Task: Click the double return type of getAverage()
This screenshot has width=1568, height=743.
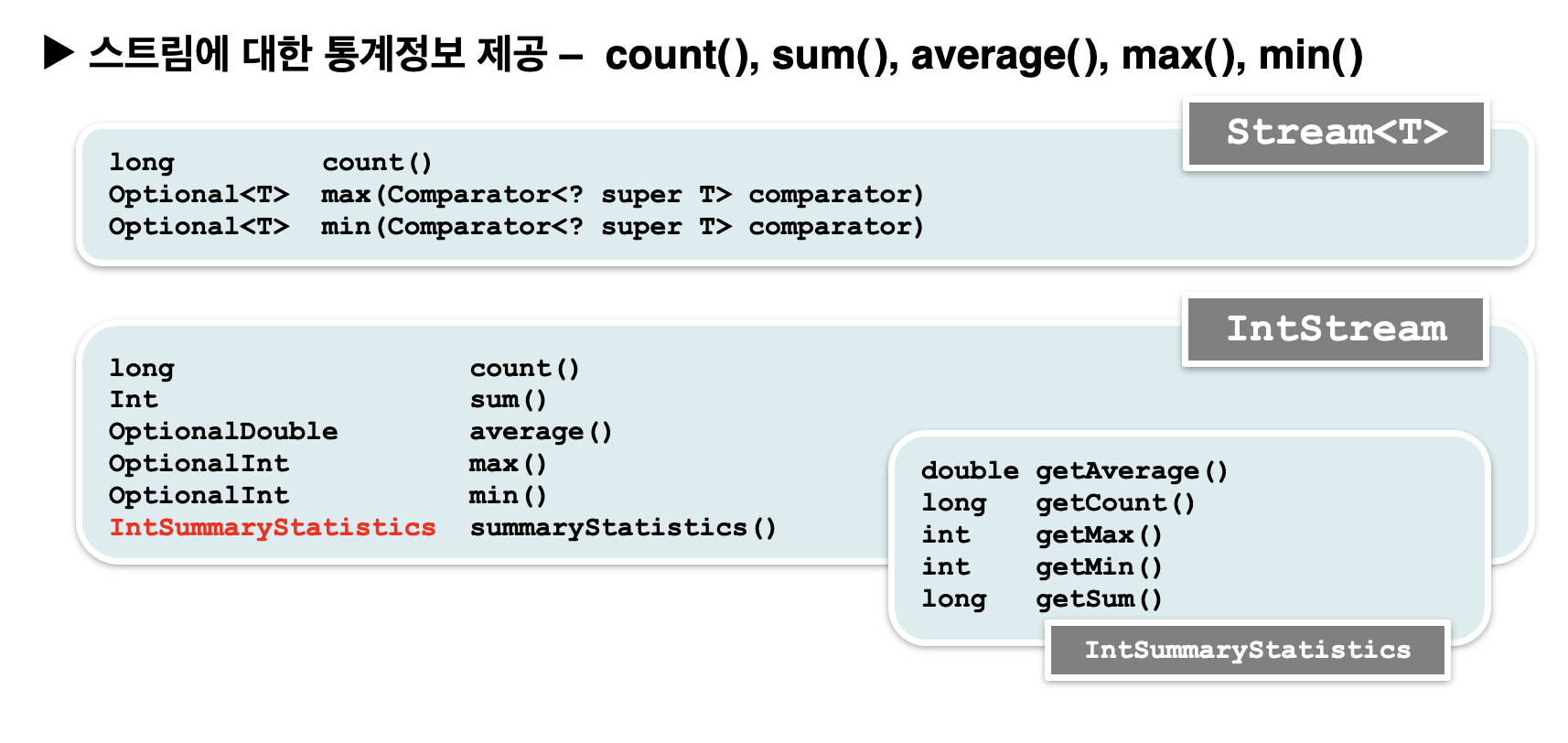Action: [x=970, y=470]
